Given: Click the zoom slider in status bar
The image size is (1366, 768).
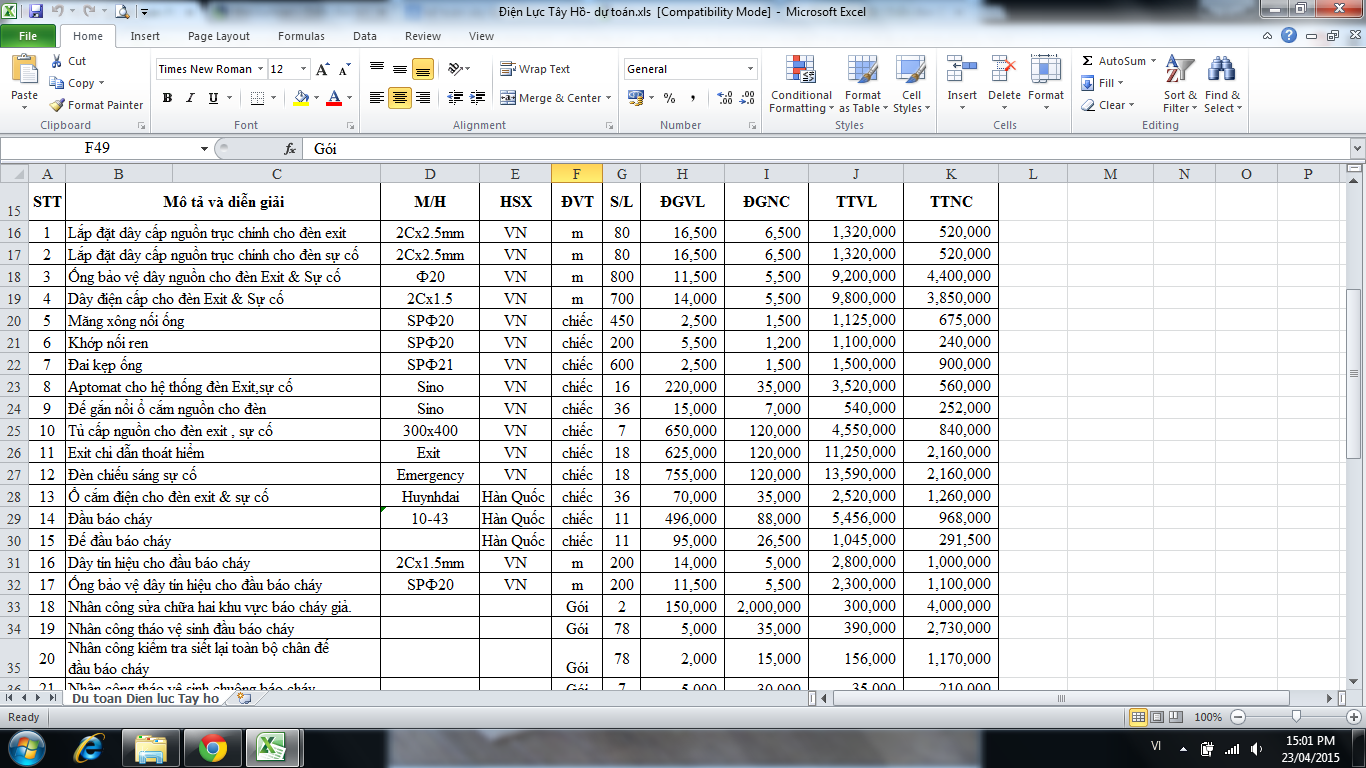Looking at the screenshot, I should tap(1296, 717).
